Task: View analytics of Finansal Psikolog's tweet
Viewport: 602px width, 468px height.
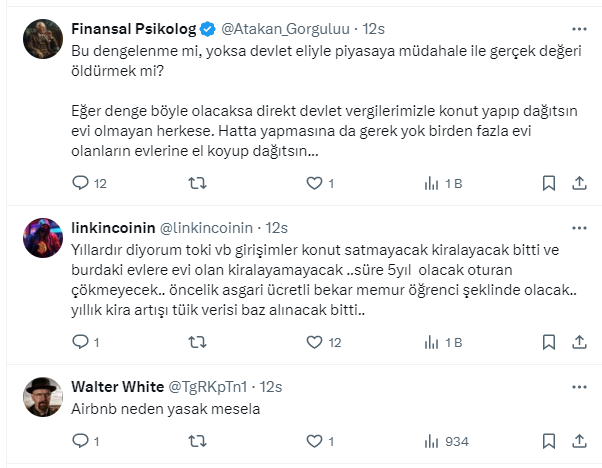Action: [x=432, y=183]
